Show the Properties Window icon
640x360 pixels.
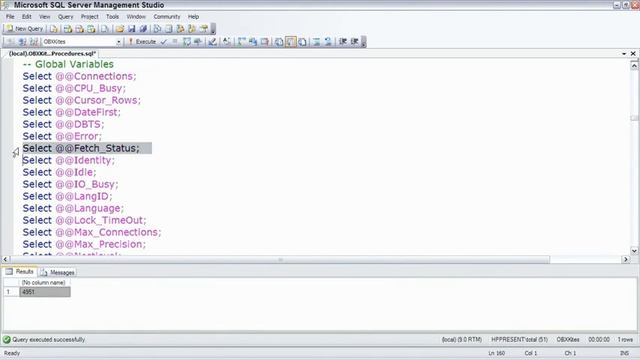[x=203, y=29]
